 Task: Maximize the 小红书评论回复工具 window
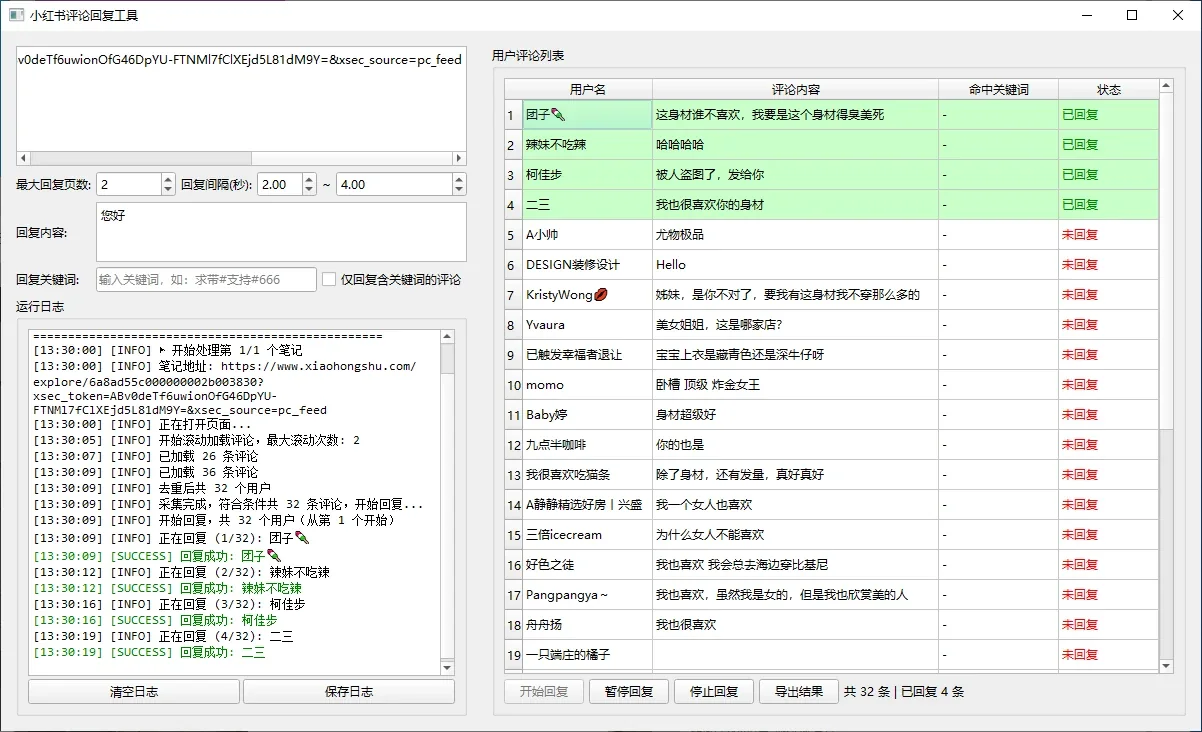1132,15
